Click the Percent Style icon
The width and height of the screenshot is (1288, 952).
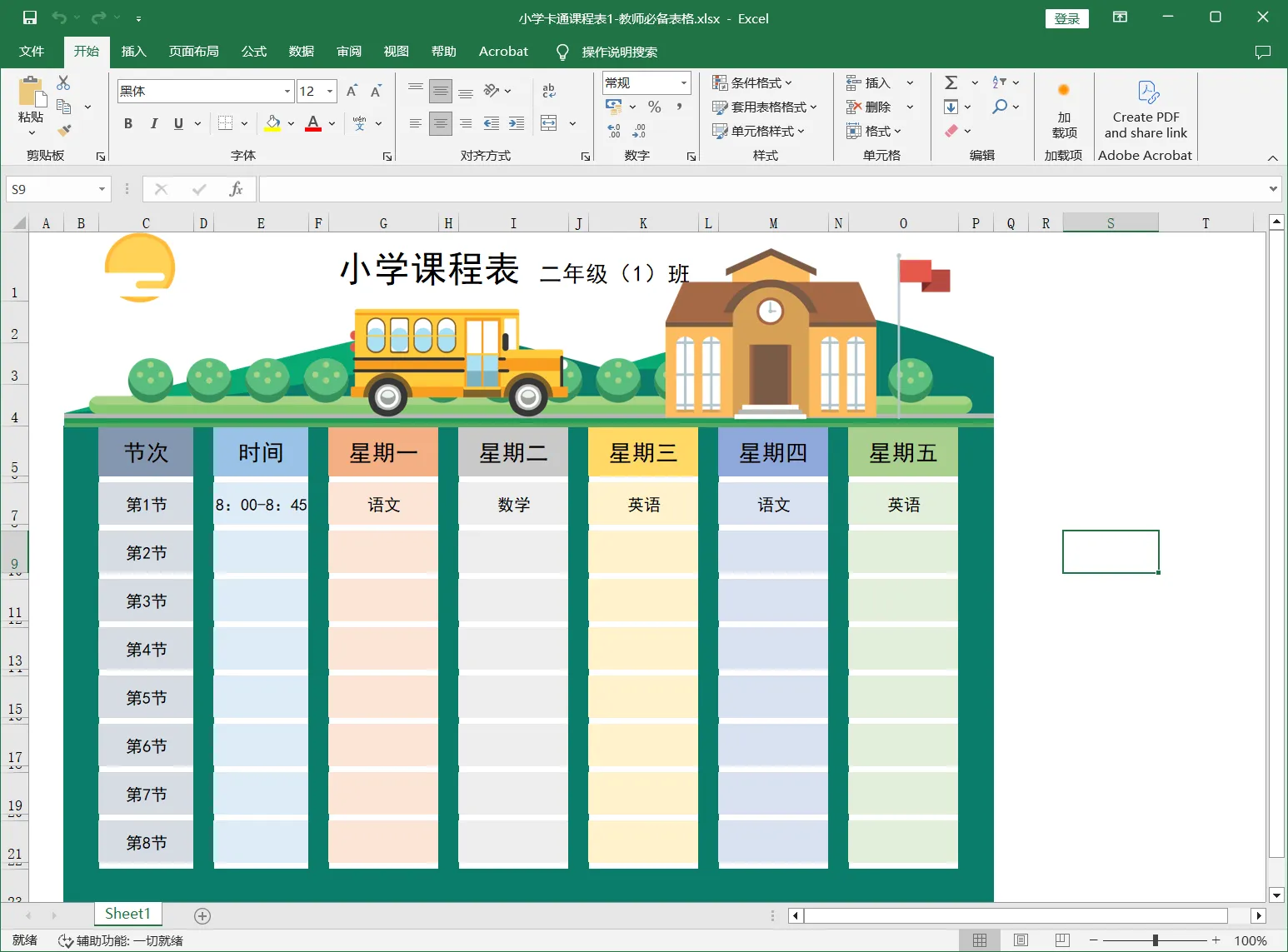coord(655,107)
